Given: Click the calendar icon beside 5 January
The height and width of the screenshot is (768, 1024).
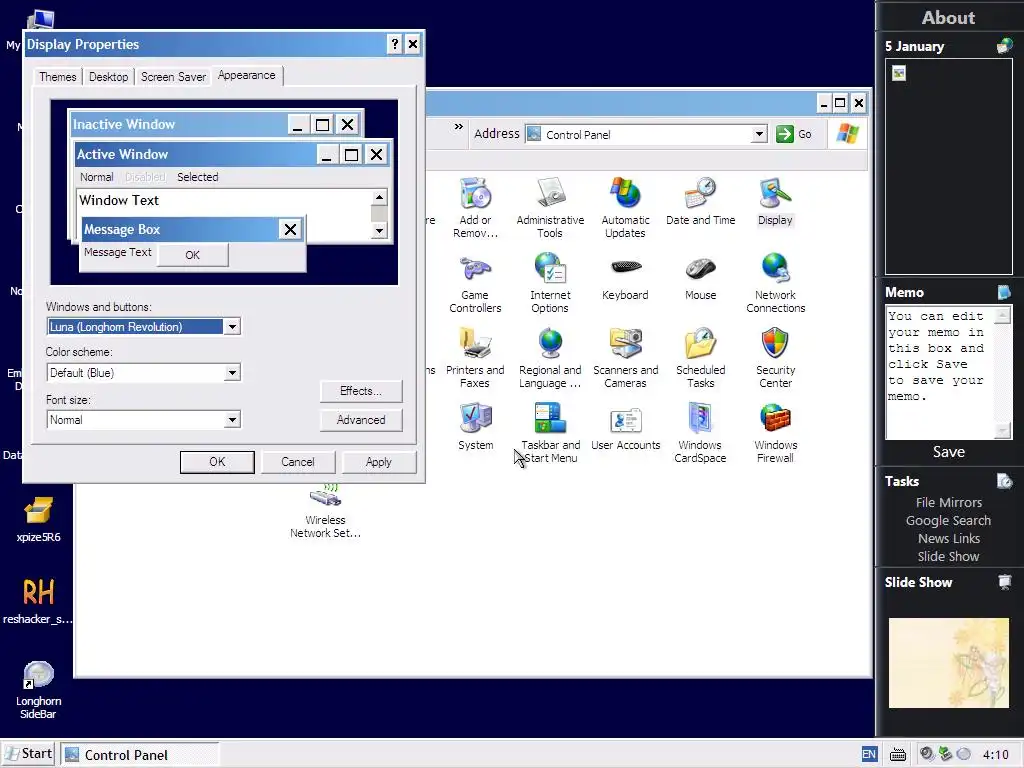Looking at the screenshot, I should click(x=1004, y=46).
